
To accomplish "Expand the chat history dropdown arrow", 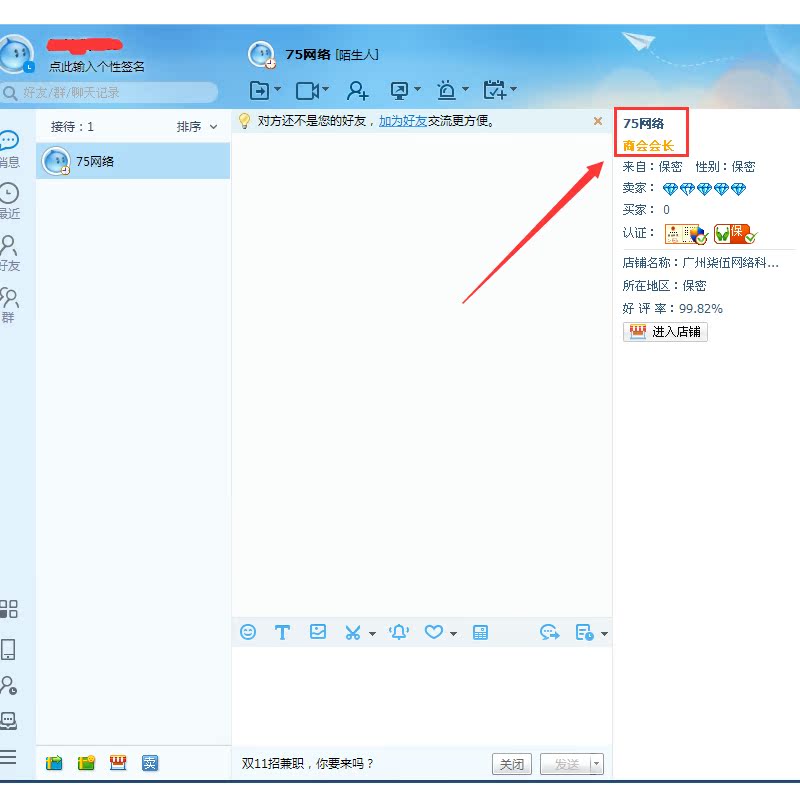I will click(x=604, y=634).
